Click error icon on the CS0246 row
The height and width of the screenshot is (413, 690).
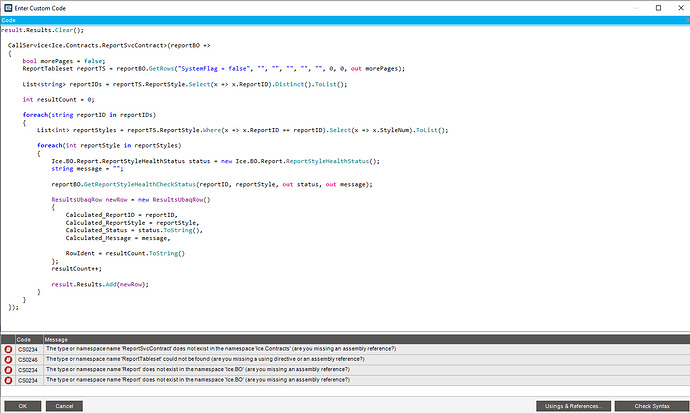(8, 359)
